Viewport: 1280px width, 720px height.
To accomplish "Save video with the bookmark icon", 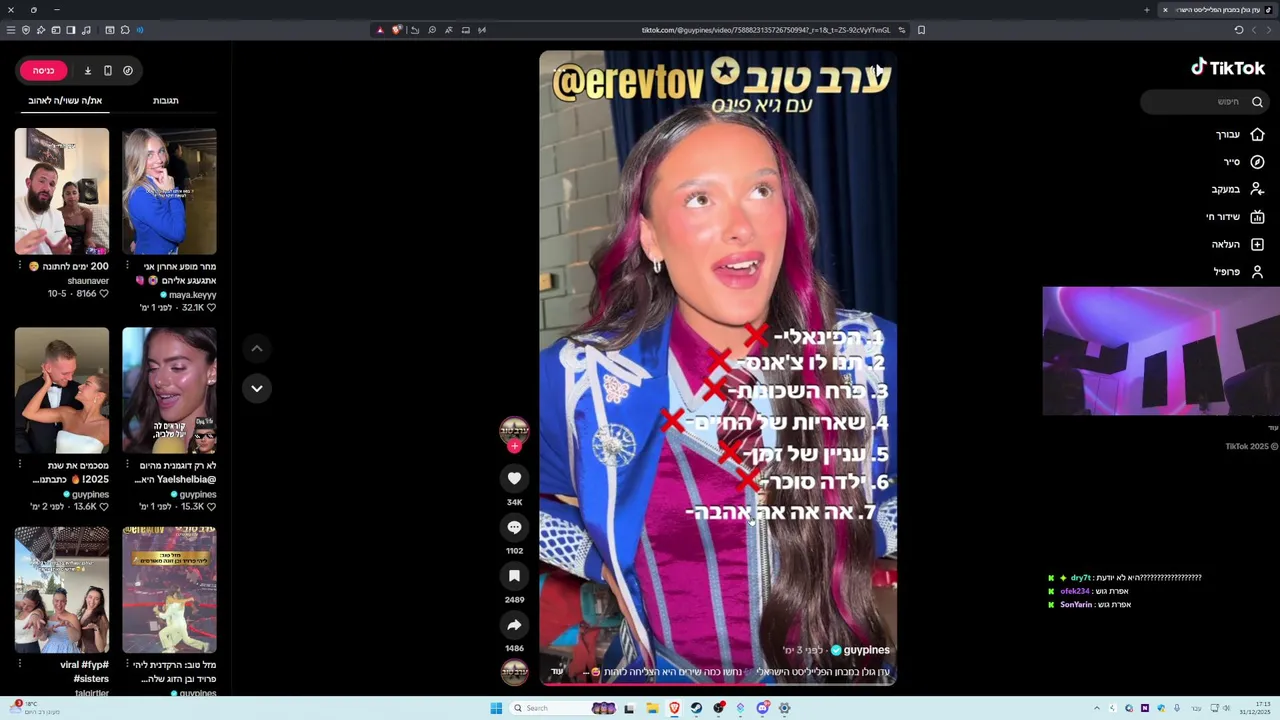I will 514,576.
